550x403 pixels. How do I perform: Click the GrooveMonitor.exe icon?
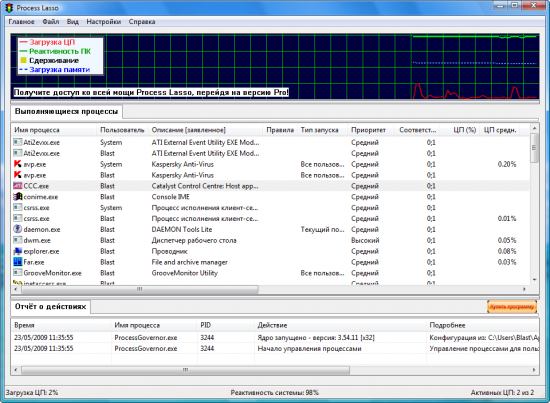pos(18,273)
